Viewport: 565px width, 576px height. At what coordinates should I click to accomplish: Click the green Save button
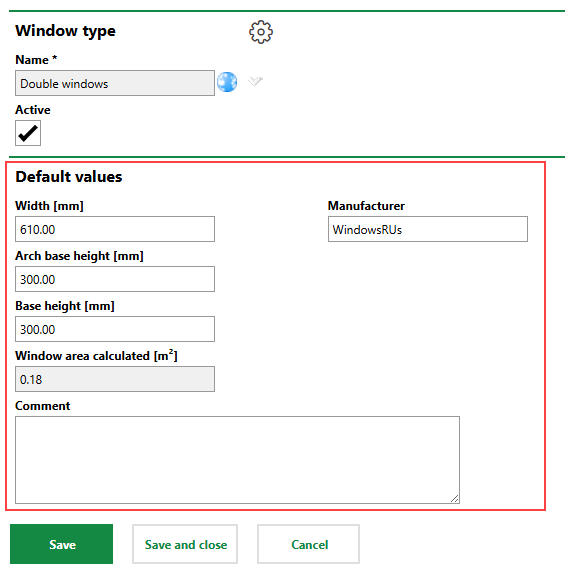tap(62, 544)
